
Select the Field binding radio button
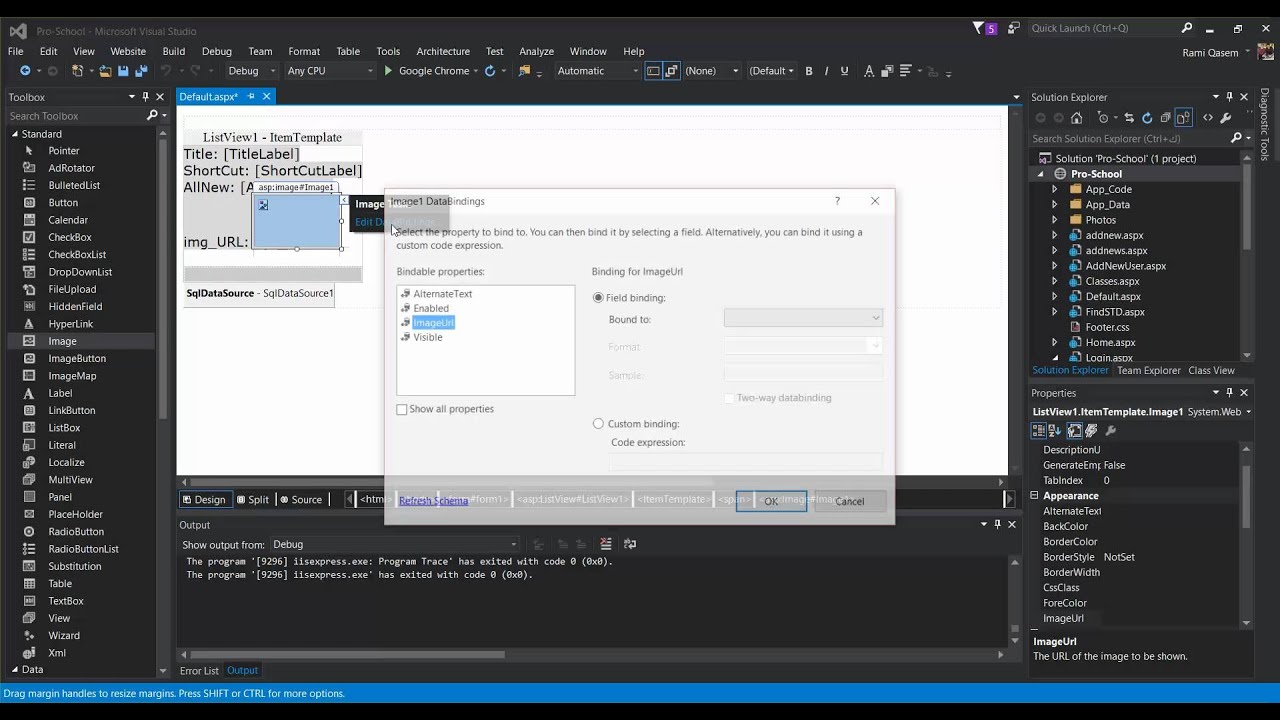pyautogui.click(x=599, y=298)
